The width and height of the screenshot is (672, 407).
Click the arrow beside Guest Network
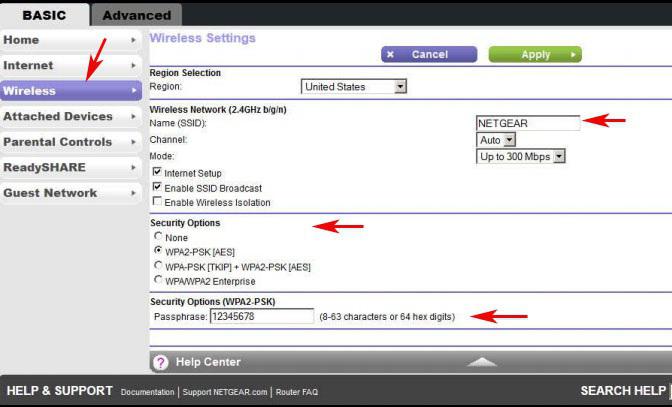point(133,193)
